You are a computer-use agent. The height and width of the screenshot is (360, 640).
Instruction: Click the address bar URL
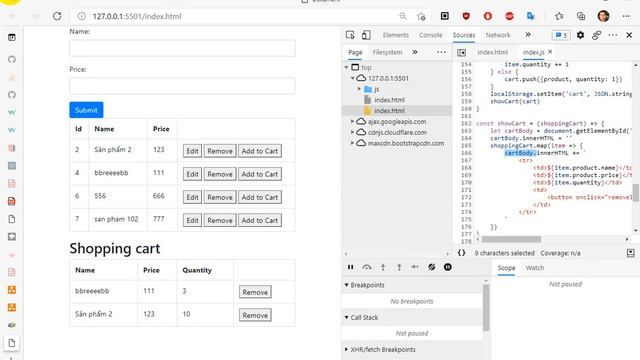pos(137,16)
